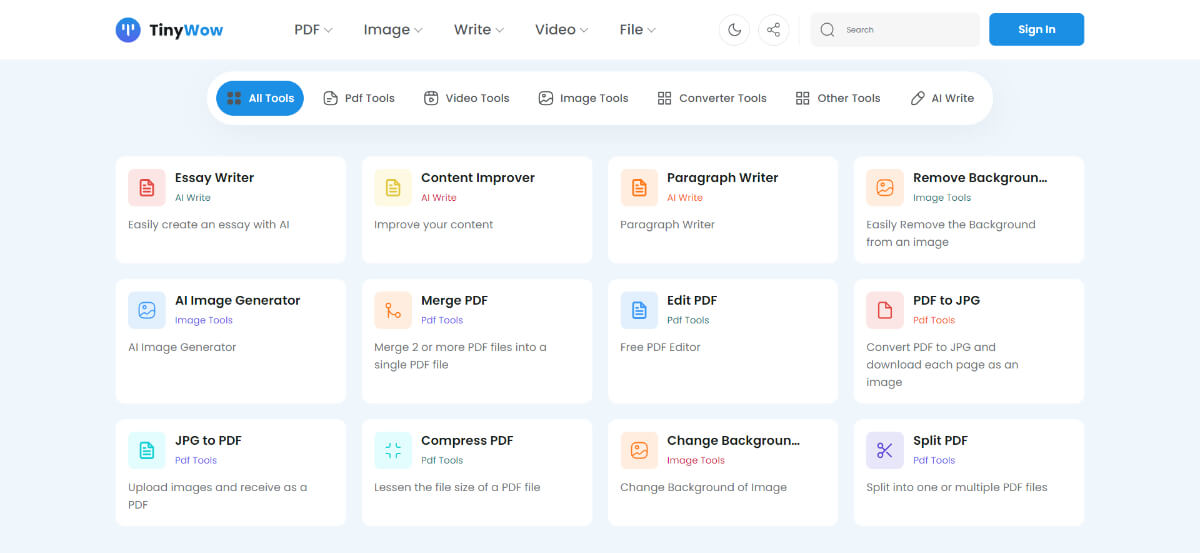Click the JPG to PDF icon
Screen dimensions: 1200x553
pyautogui.click(x=147, y=450)
